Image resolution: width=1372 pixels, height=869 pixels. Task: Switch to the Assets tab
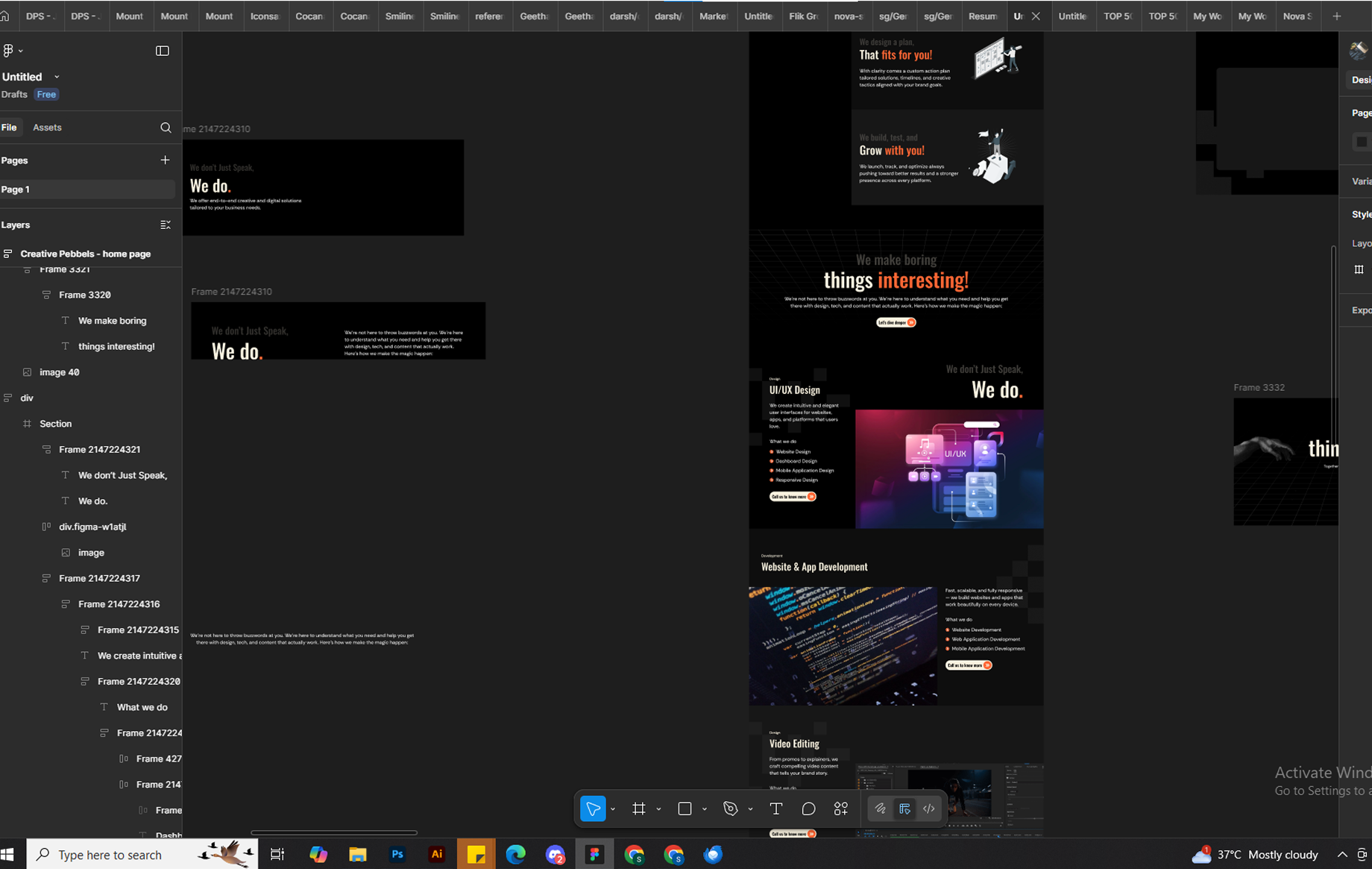coord(47,128)
